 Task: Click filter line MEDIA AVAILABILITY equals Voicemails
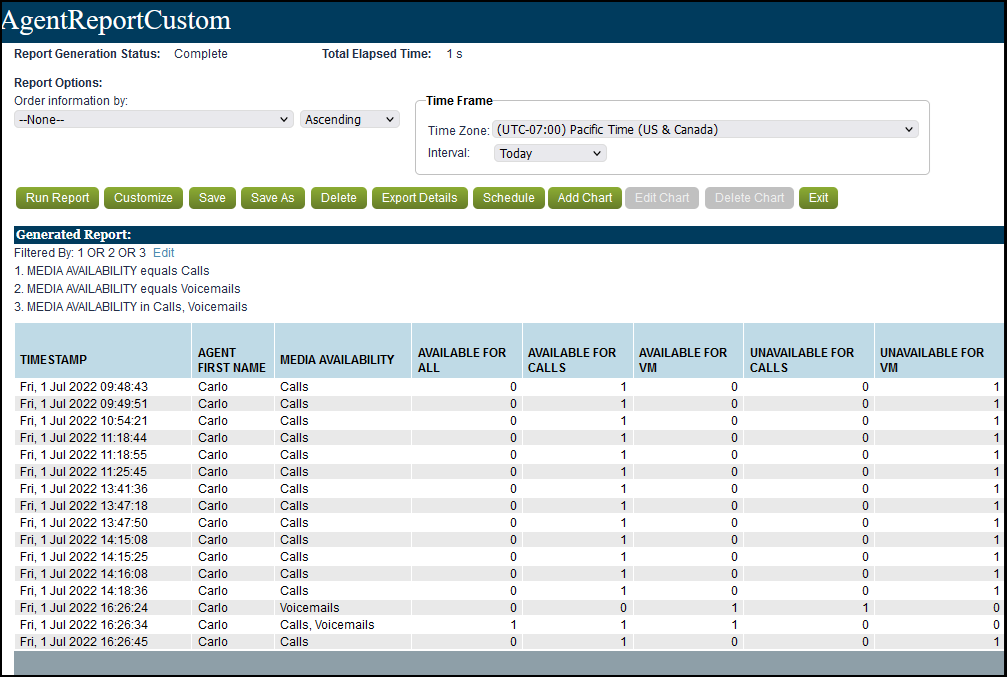127,289
